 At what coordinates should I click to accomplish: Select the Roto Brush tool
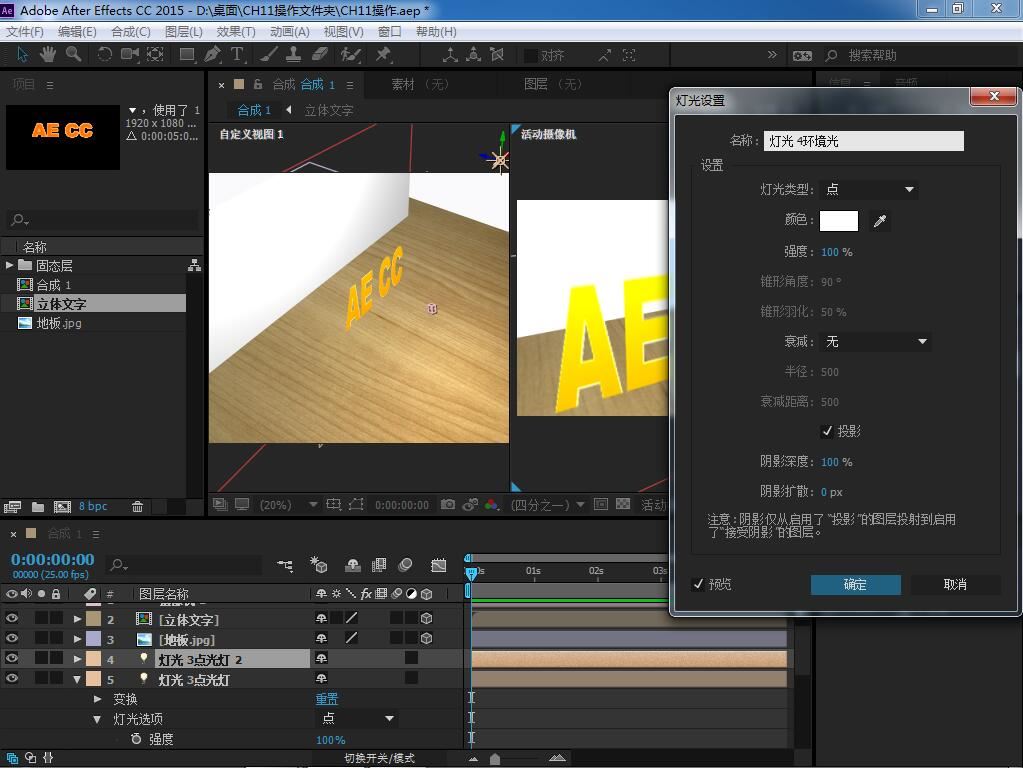coord(351,55)
